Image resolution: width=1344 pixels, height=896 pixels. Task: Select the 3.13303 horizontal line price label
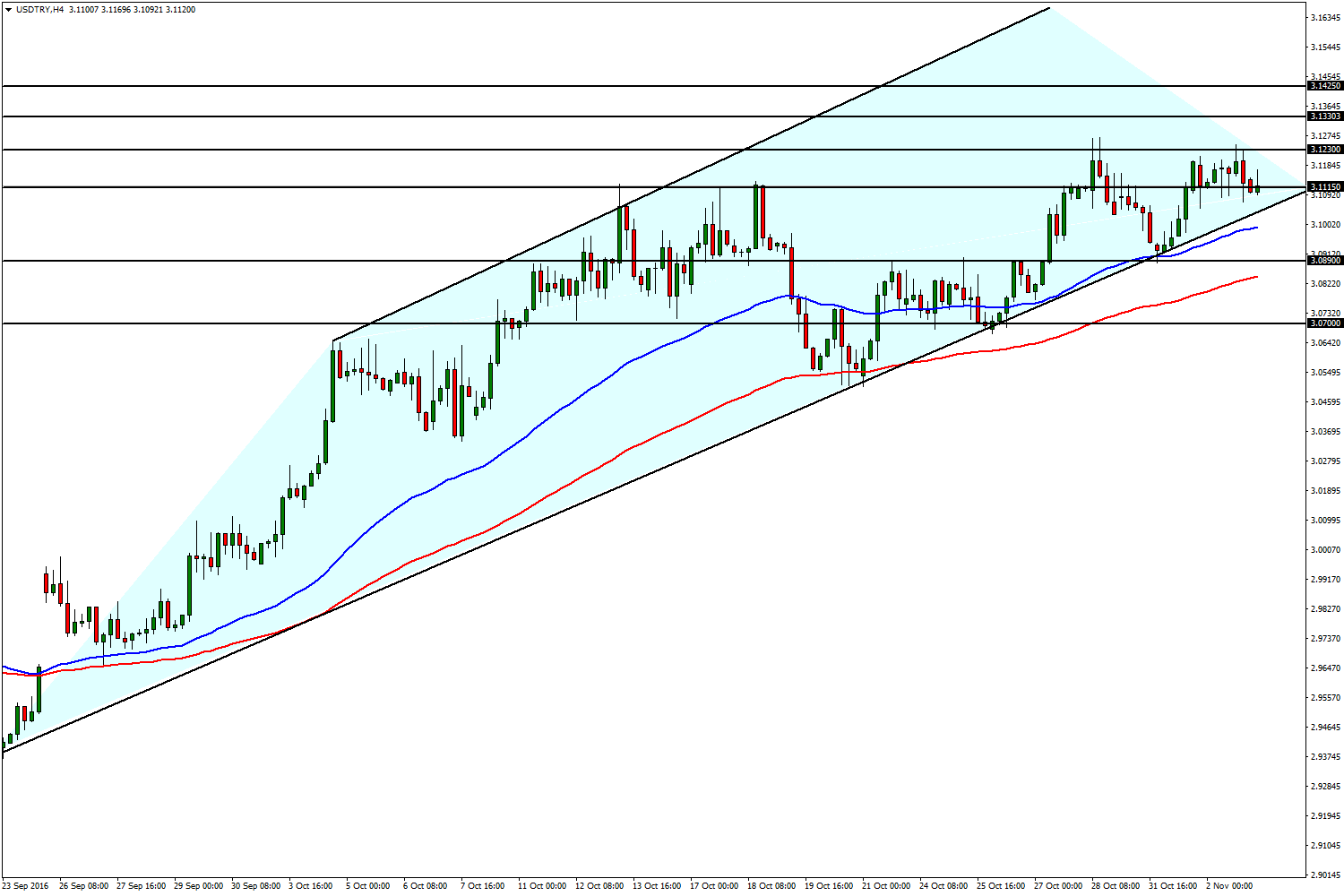1325,116
